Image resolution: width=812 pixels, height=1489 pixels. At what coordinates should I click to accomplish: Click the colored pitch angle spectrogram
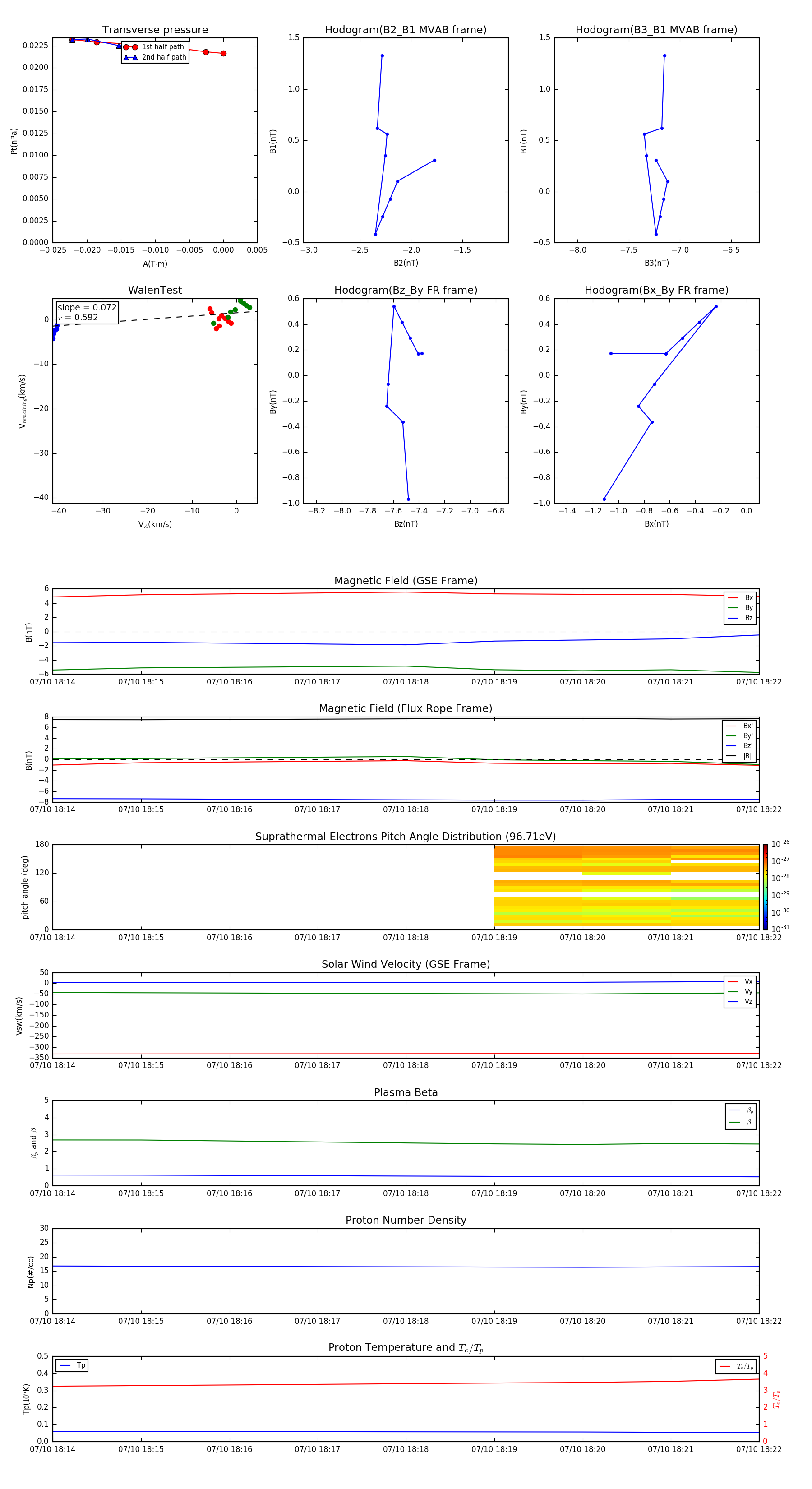pyautogui.click(x=627, y=886)
